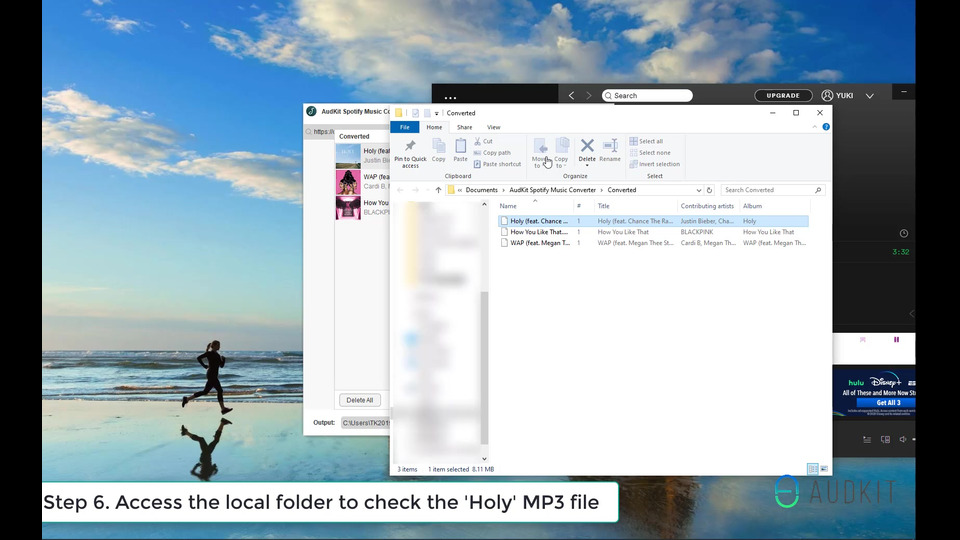Click the Paste clipboard icon

460,146
